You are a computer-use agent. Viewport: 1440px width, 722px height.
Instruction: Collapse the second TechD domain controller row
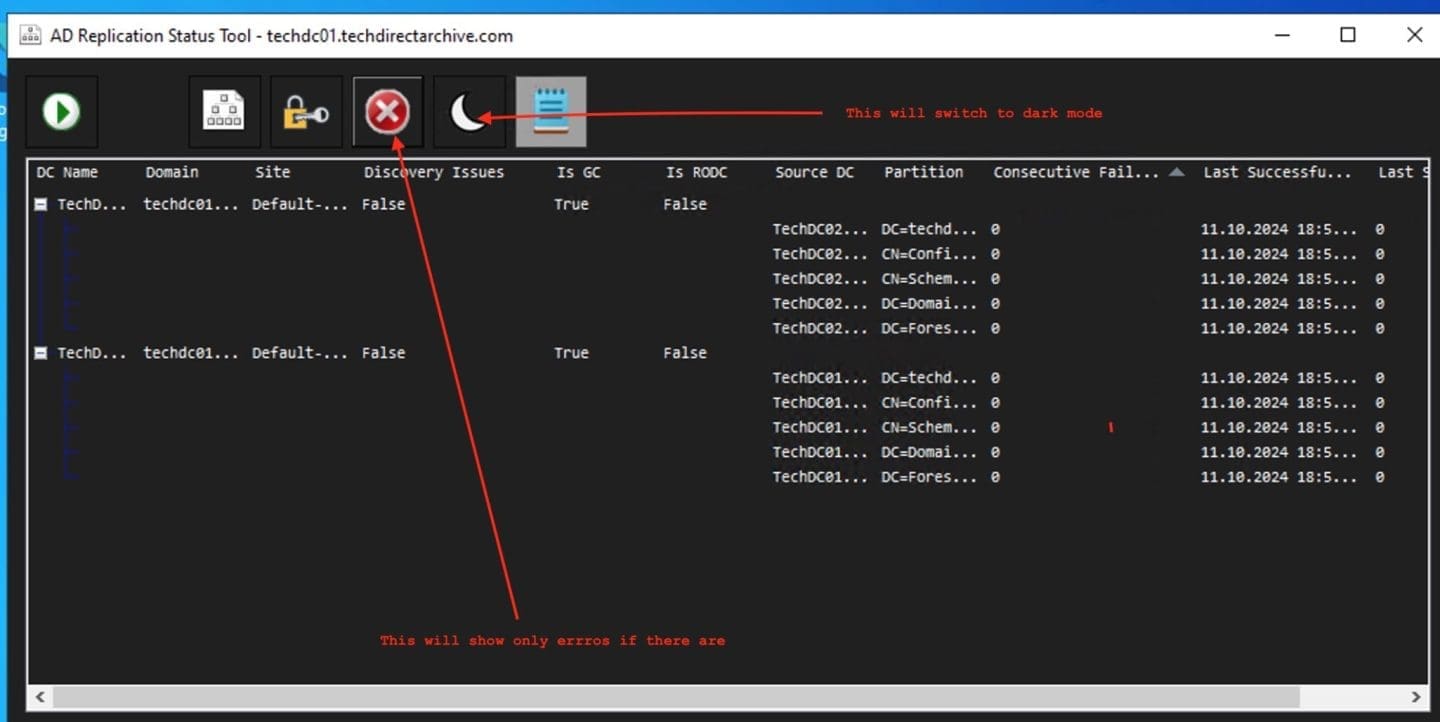click(x=41, y=353)
